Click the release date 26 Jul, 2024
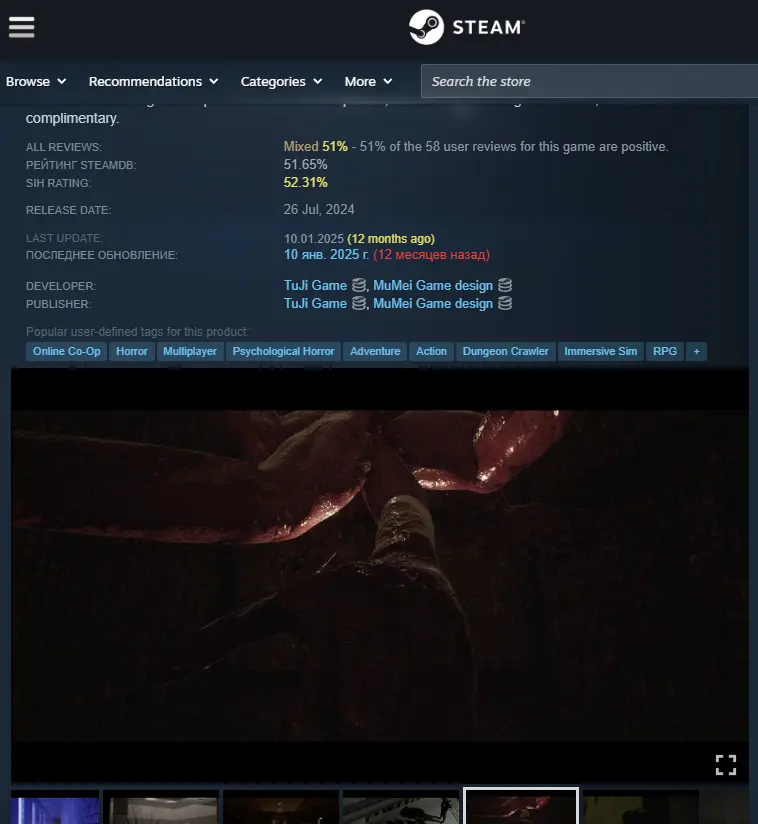The width and height of the screenshot is (758, 824). (319, 209)
